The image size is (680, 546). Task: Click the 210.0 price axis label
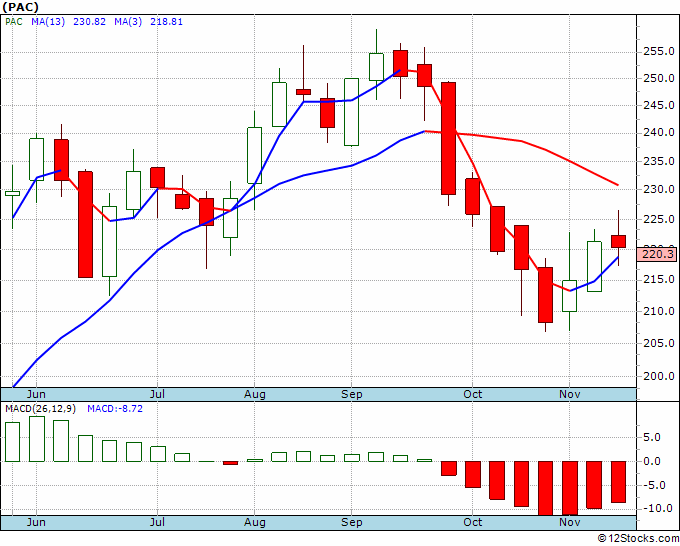click(x=658, y=311)
